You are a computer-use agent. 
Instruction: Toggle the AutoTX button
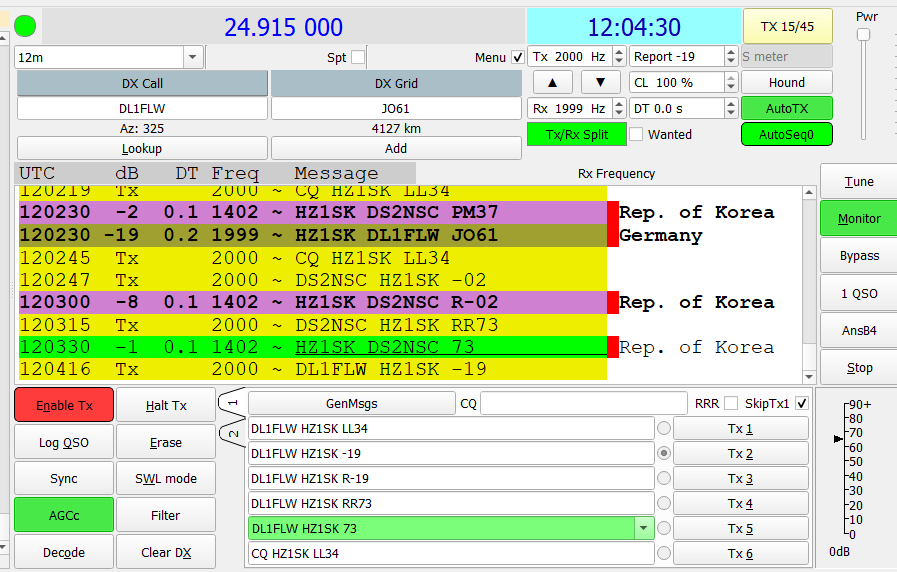(x=787, y=108)
